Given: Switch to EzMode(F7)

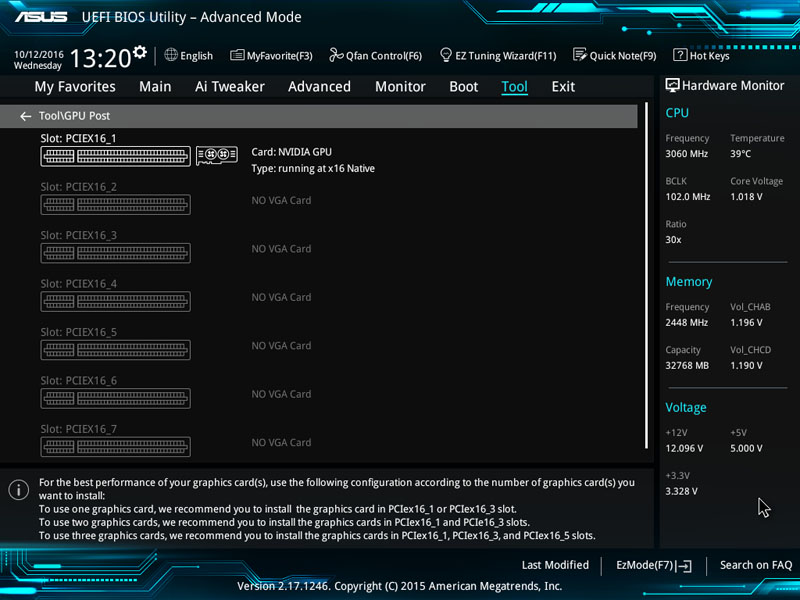Looking at the screenshot, I should point(653,565).
